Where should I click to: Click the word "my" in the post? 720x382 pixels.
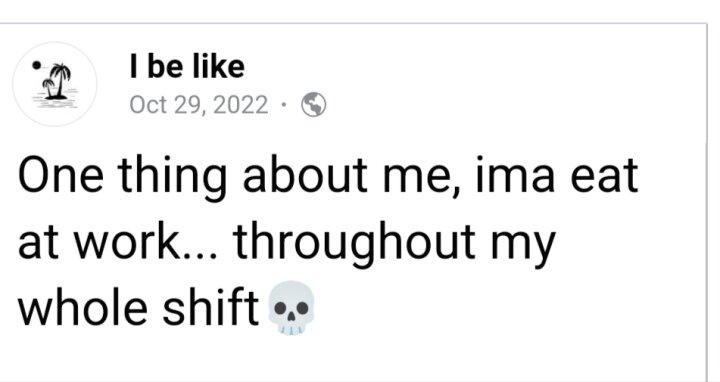pos(523,248)
